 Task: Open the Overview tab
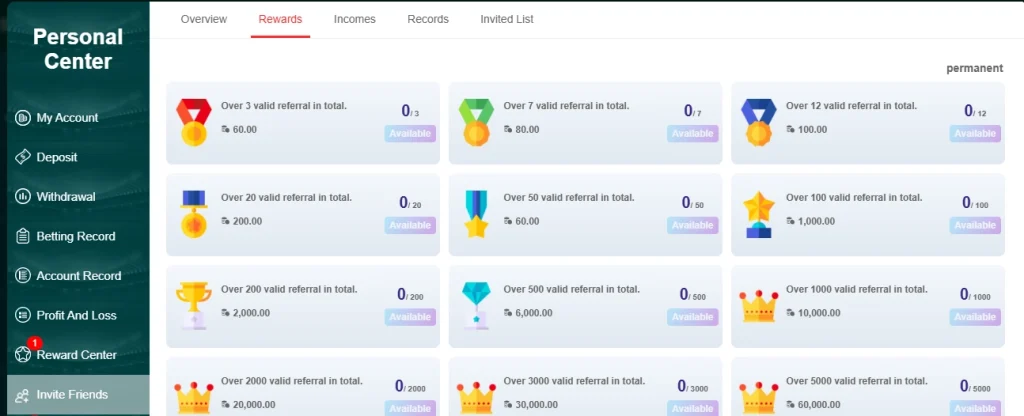[x=204, y=19]
